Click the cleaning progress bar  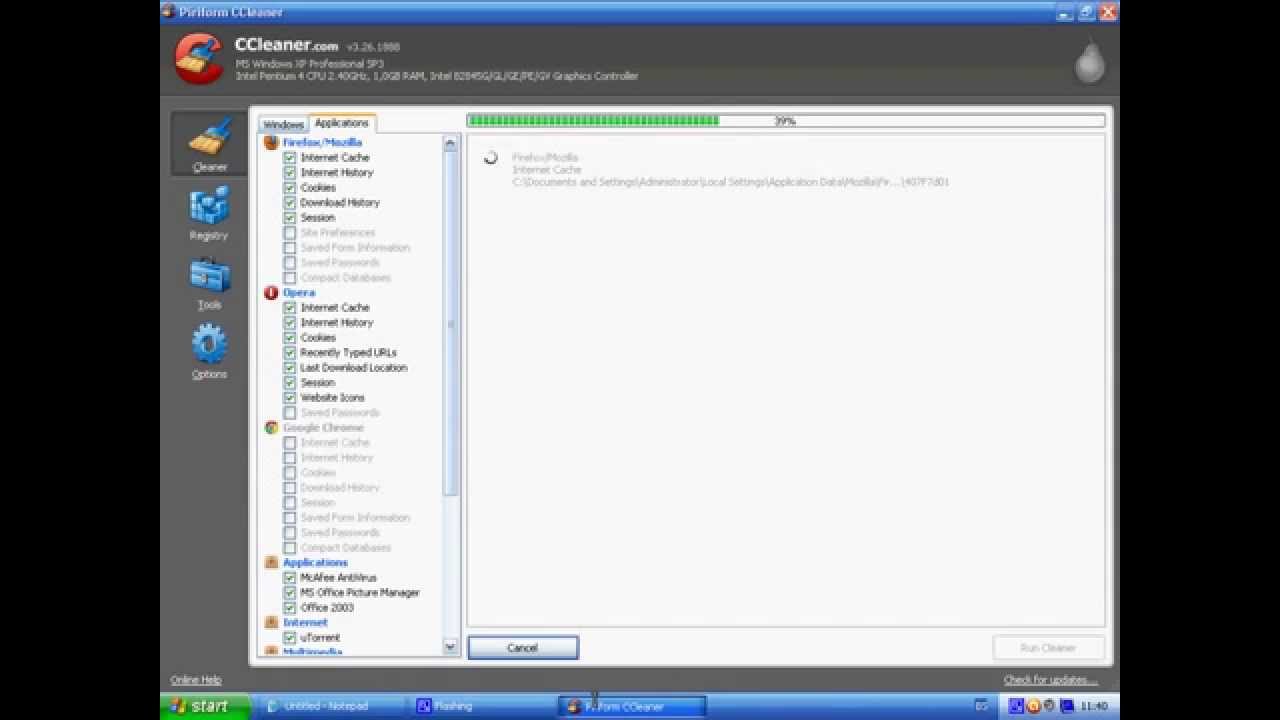click(x=786, y=121)
